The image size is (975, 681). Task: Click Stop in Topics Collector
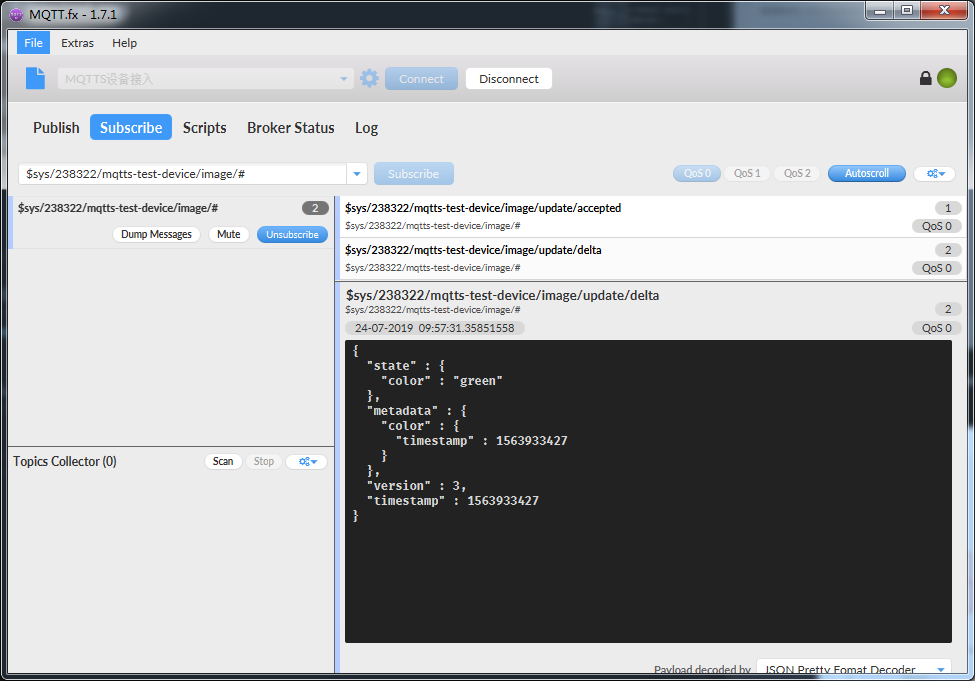coord(264,461)
